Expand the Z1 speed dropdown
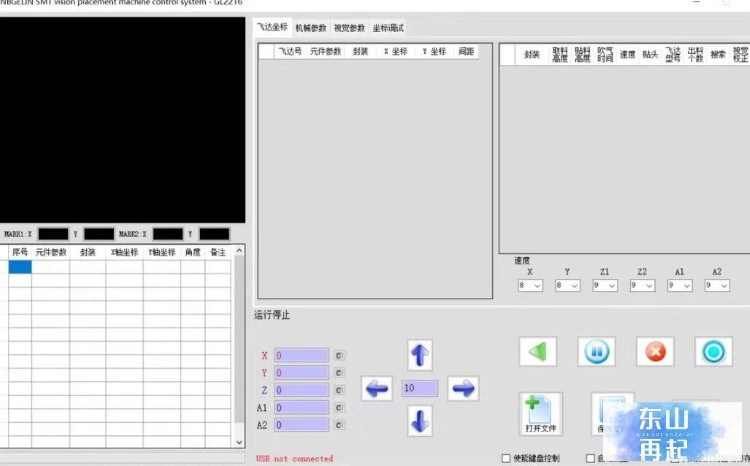The height and width of the screenshot is (466, 750). coord(605,286)
